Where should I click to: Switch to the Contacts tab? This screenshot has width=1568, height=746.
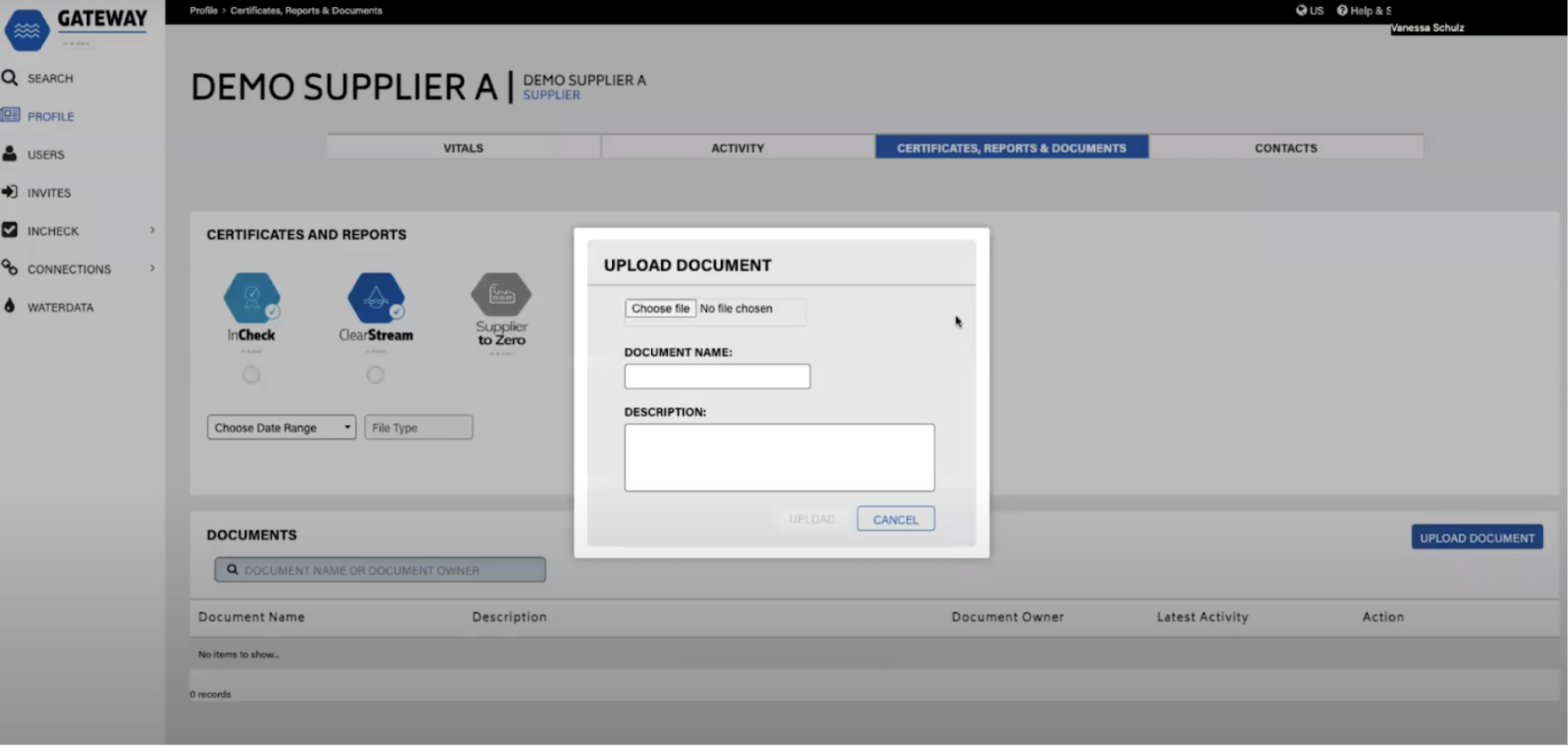tap(1285, 148)
